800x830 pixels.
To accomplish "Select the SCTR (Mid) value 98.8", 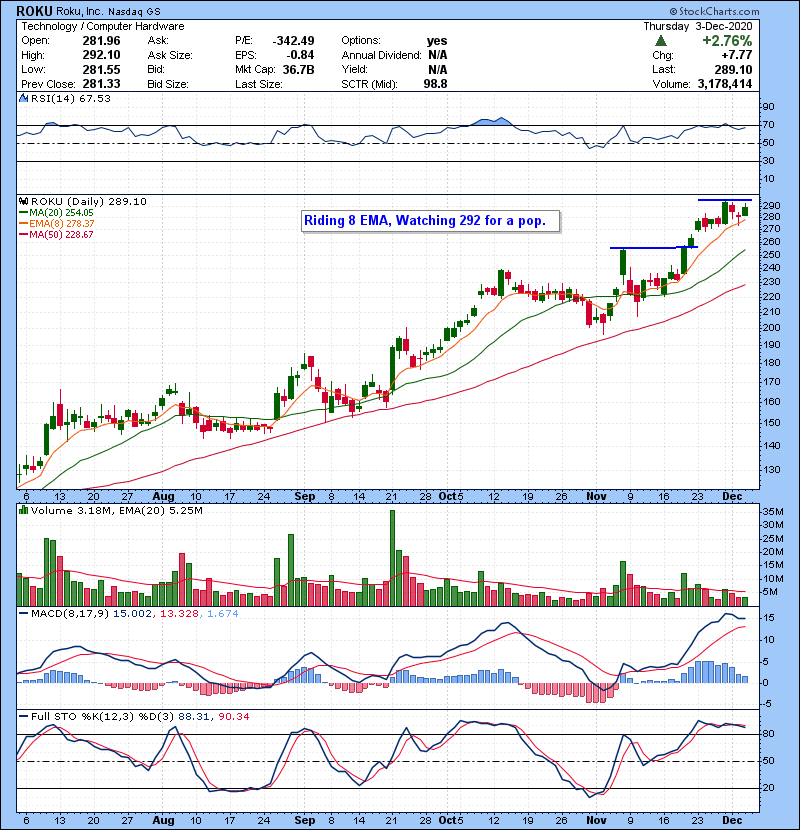I will (x=435, y=84).
